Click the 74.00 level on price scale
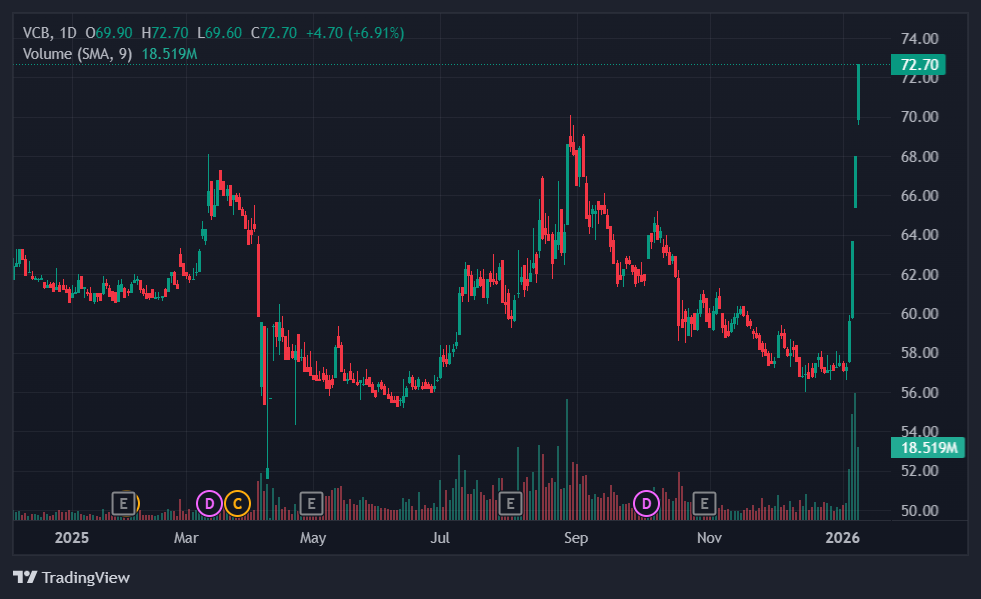Viewport: 981px width, 599px height. (919, 39)
